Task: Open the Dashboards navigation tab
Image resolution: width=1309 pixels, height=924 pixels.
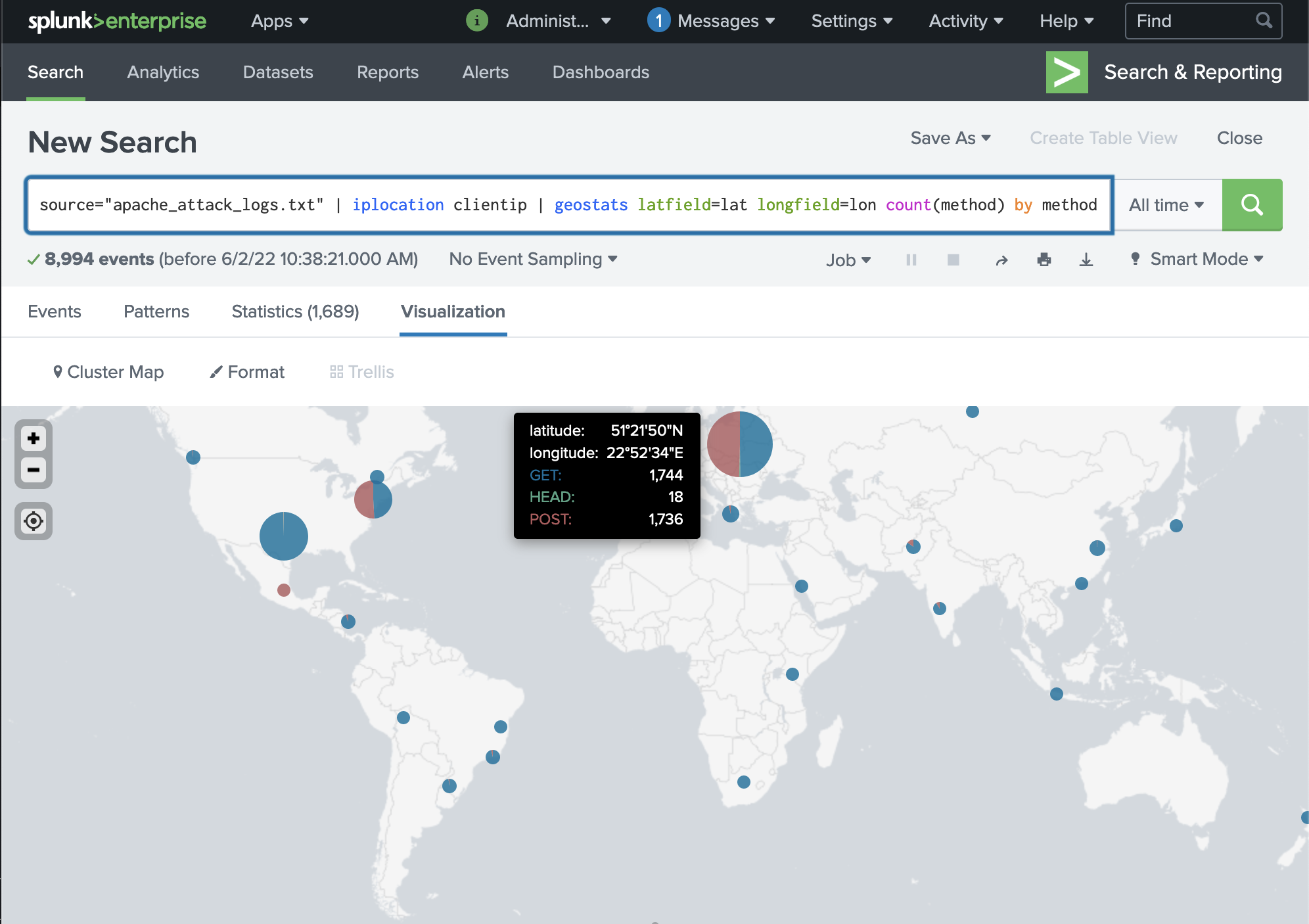Action: click(x=601, y=72)
